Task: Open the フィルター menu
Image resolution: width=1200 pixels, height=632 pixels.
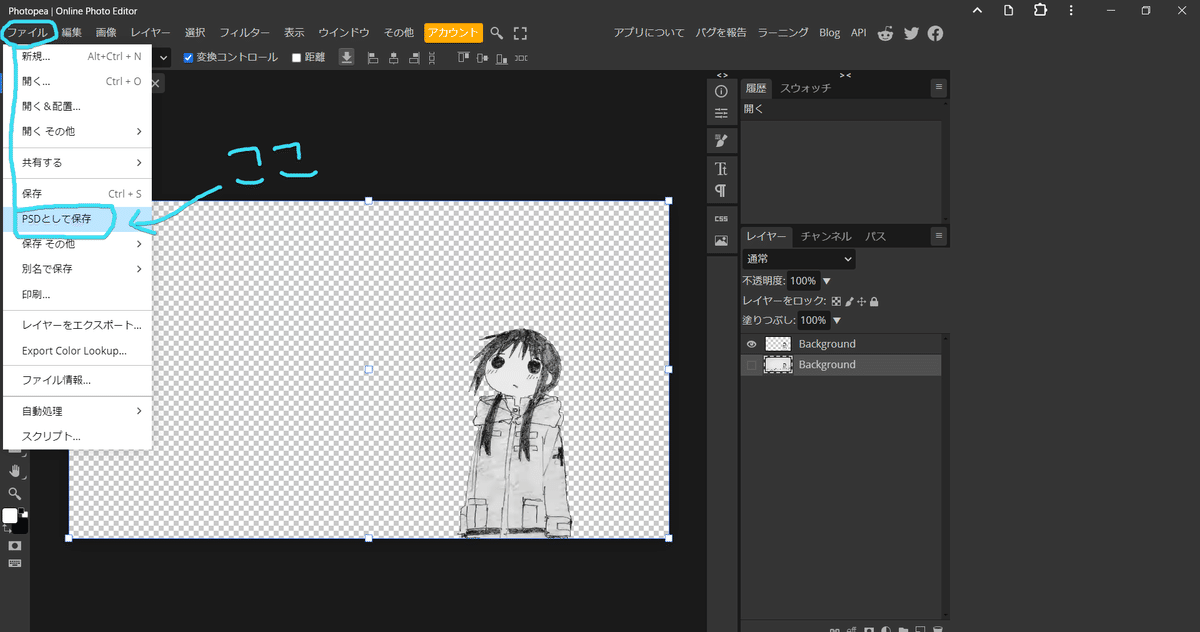Action: click(x=244, y=33)
